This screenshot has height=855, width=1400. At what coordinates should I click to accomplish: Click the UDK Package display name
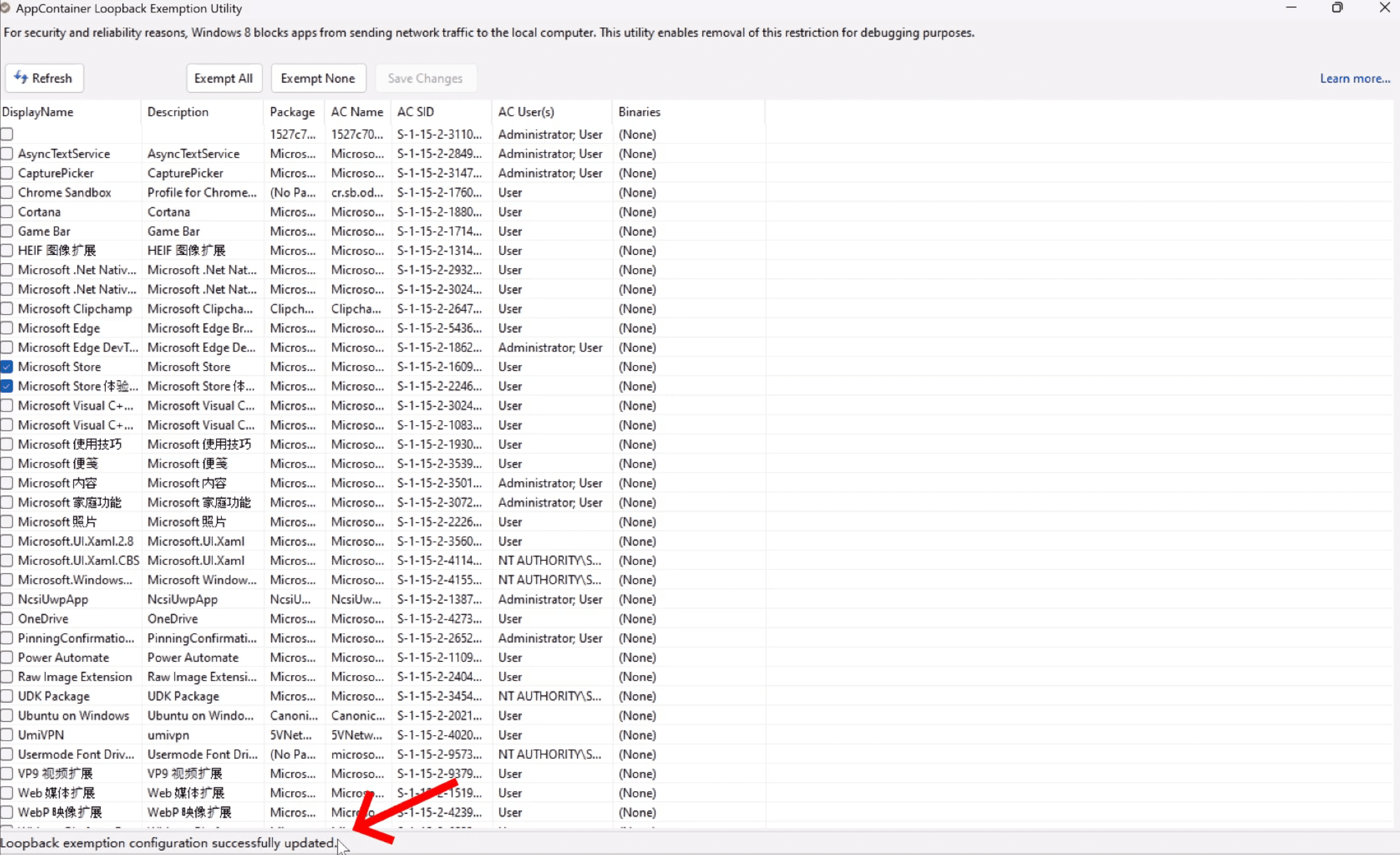coord(54,696)
